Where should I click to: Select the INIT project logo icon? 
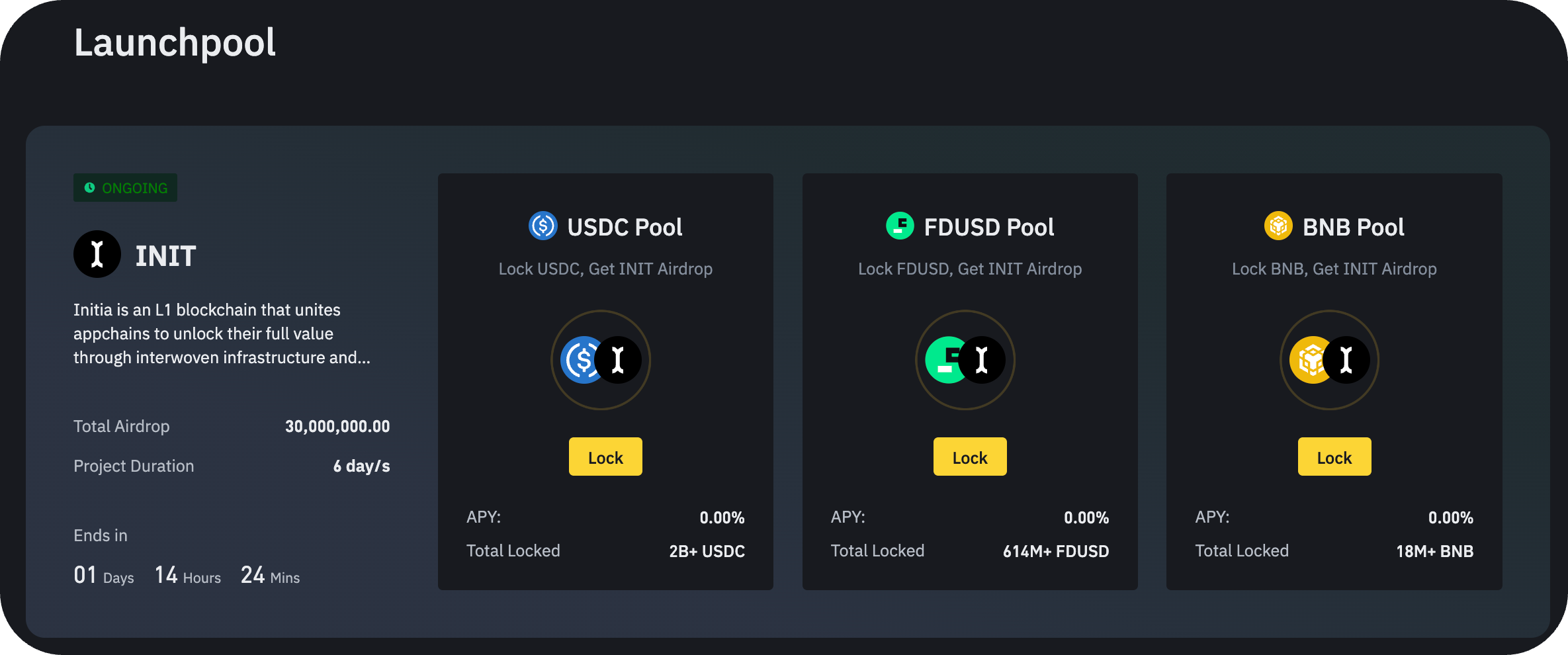tap(97, 253)
